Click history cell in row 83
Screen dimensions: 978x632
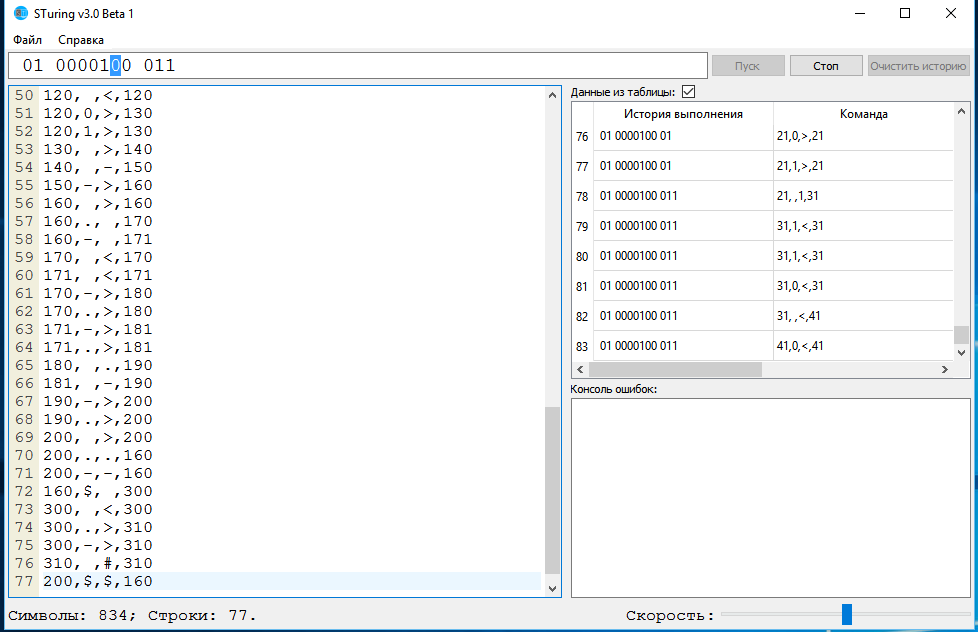point(683,346)
